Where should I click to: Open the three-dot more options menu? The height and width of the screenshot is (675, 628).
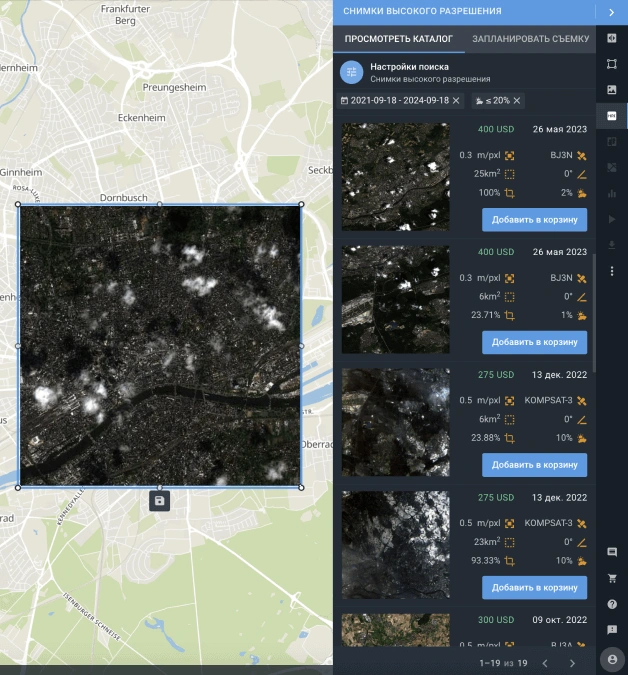click(612, 271)
